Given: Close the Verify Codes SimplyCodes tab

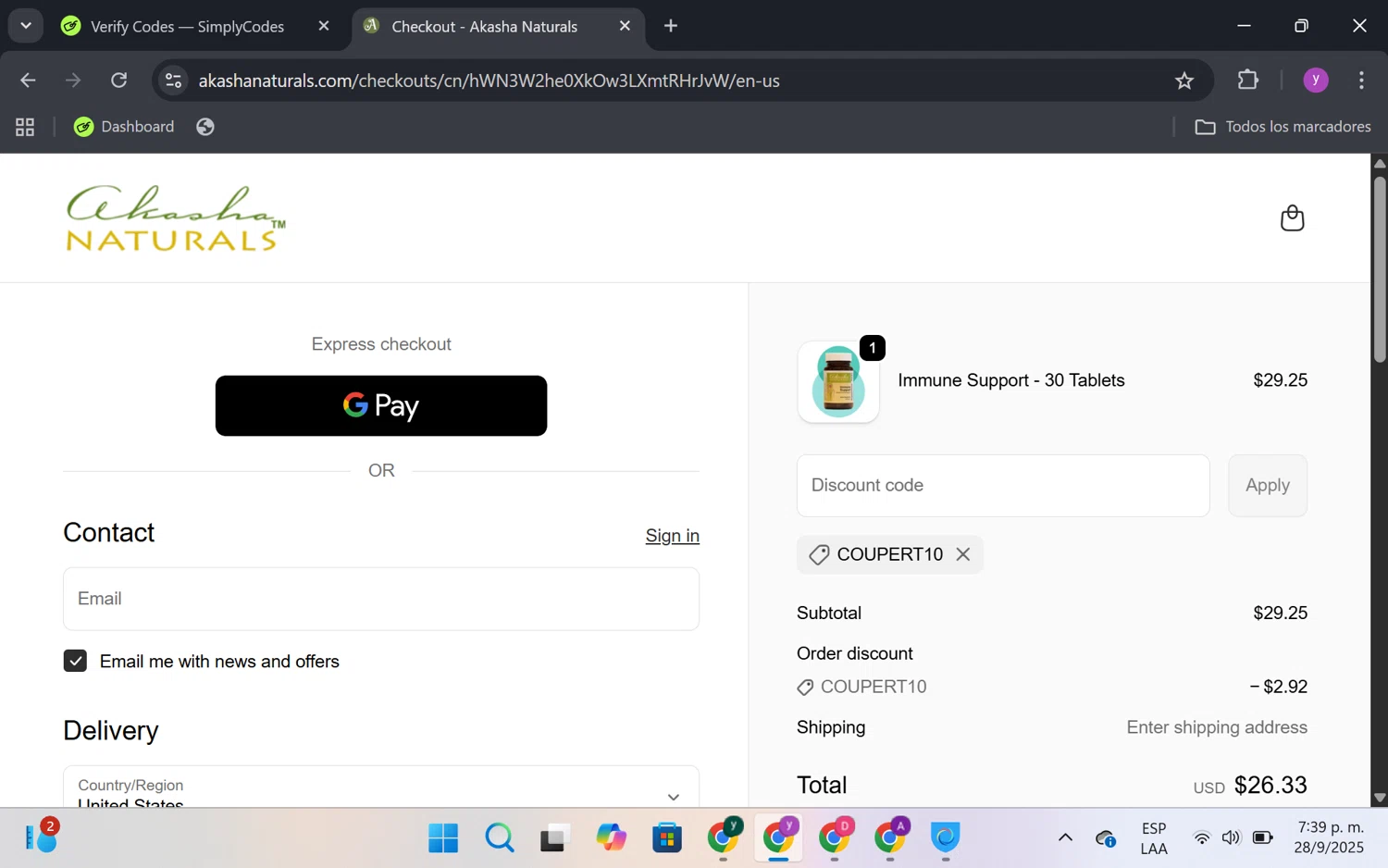Looking at the screenshot, I should pos(324,26).
